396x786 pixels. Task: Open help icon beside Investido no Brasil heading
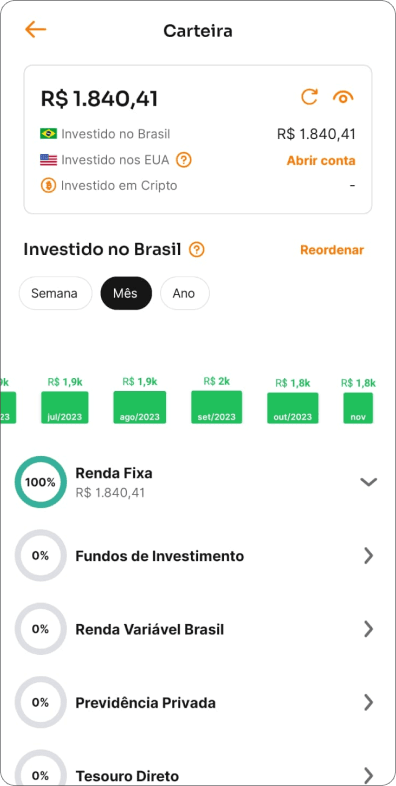[197, 250]
